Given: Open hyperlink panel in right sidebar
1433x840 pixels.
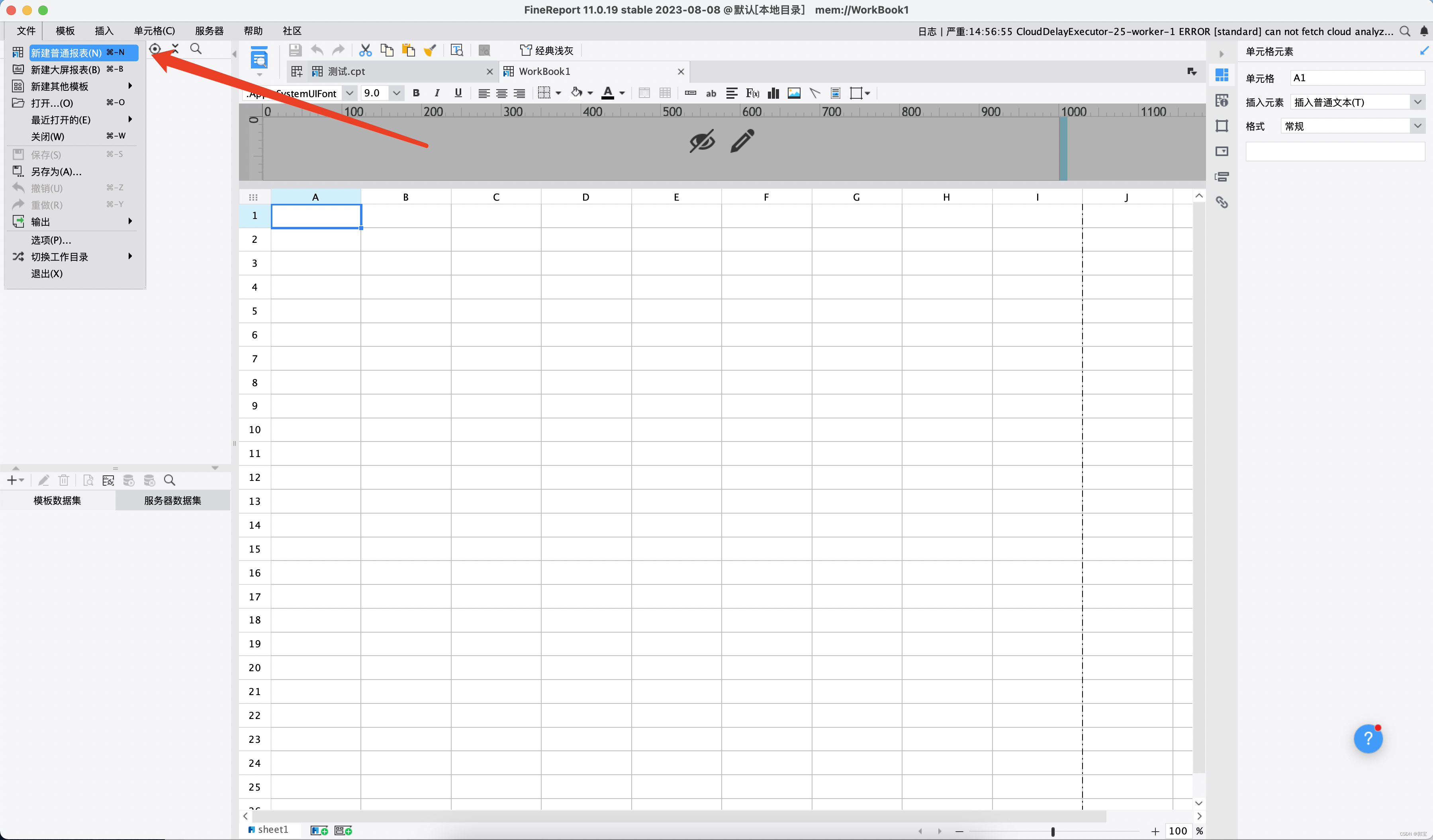Looking at the screenshot, I should point(1222,202).
